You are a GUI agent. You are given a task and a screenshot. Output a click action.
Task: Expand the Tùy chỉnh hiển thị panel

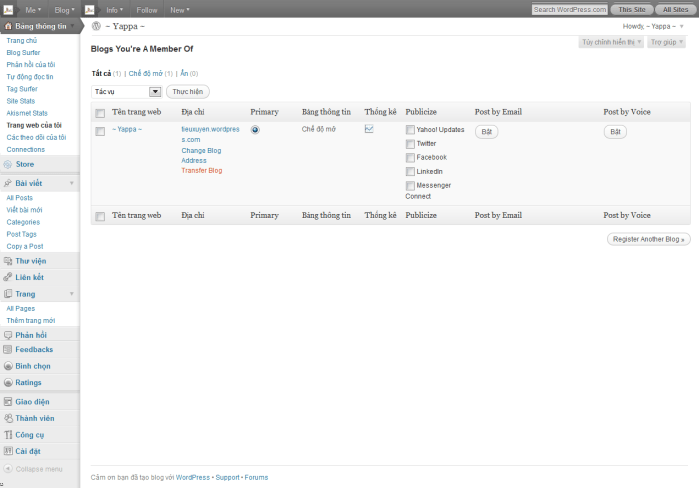point(611,42)
